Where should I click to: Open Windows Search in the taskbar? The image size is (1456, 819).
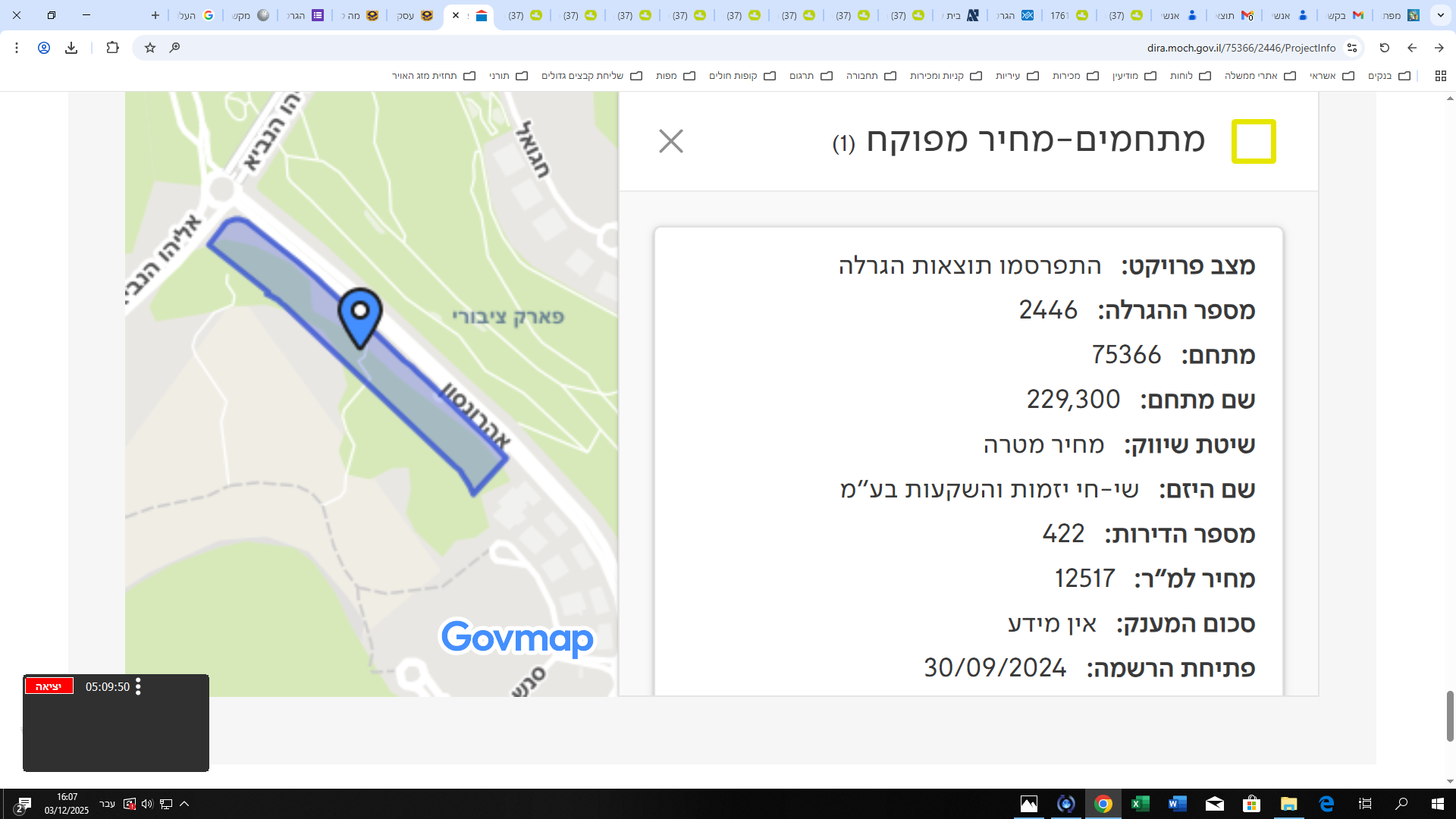coord(1403,805)
